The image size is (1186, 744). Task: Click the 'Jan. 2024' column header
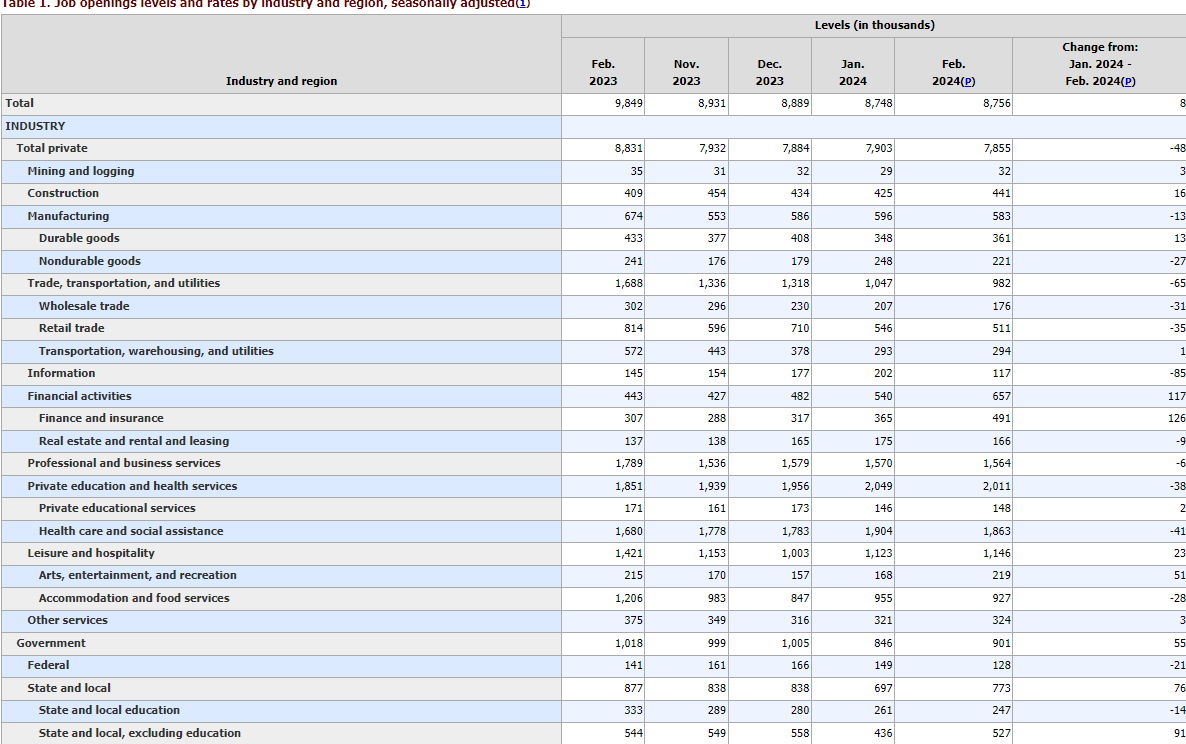(x=852, y=73)
